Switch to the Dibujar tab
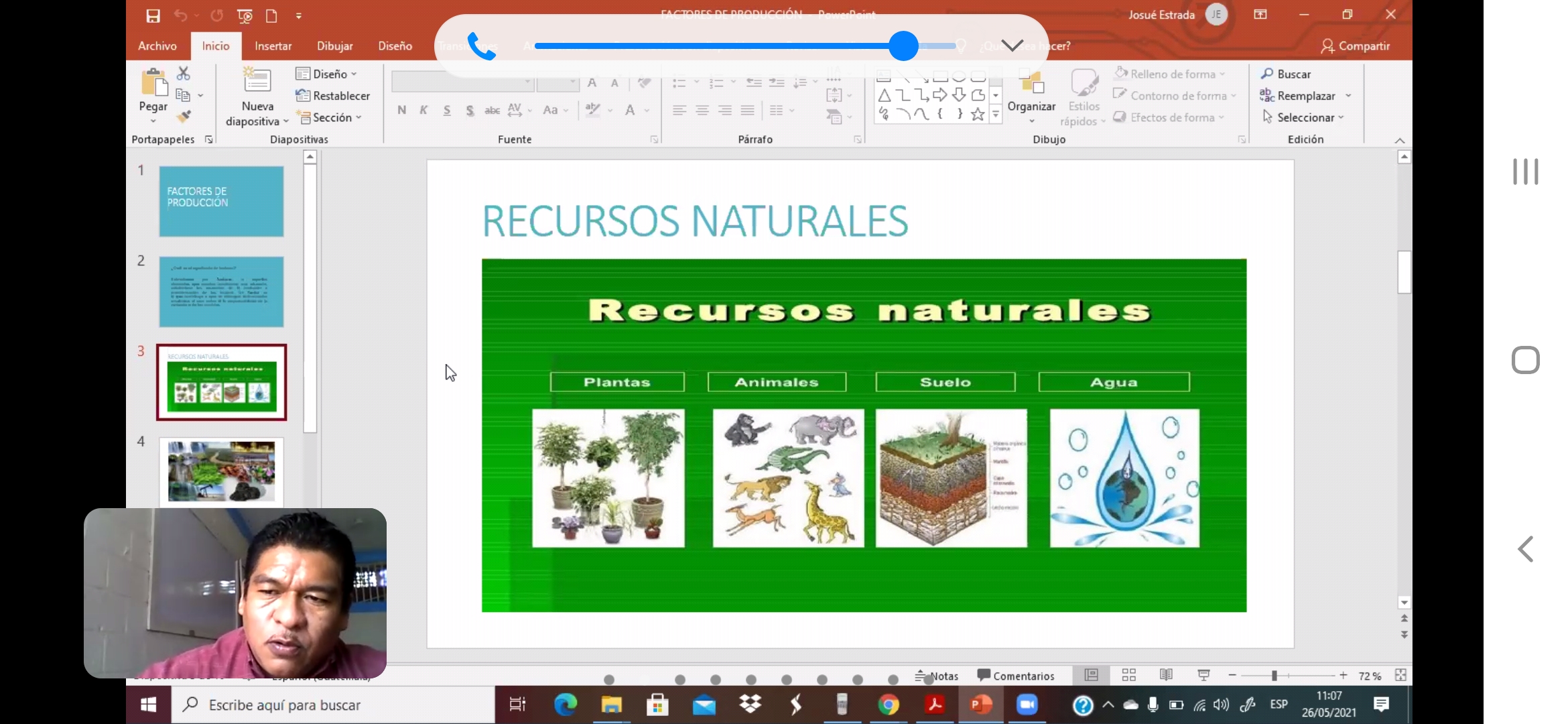1568x724 pixels. [334, 46]
